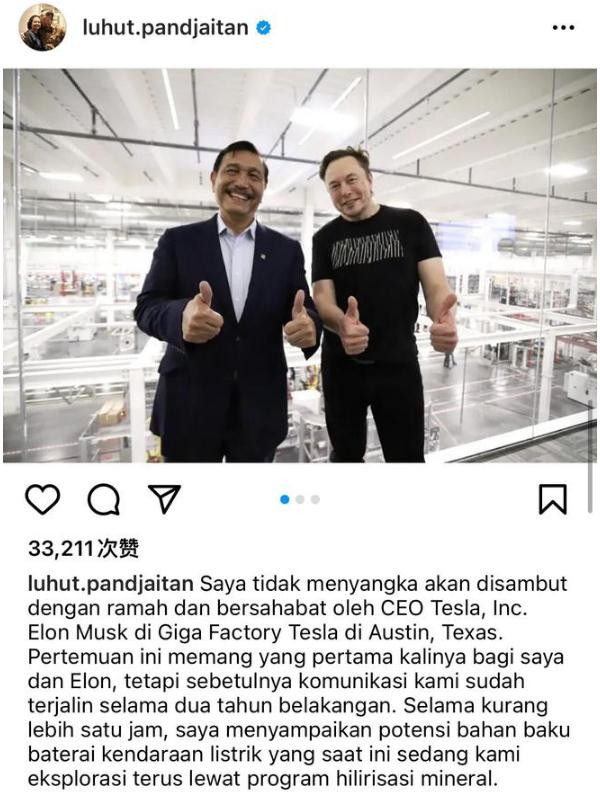The height and width of the screenshot is (798, 600).
Task: View the 33,211 likes list
Action: click(x=83, y=549)
